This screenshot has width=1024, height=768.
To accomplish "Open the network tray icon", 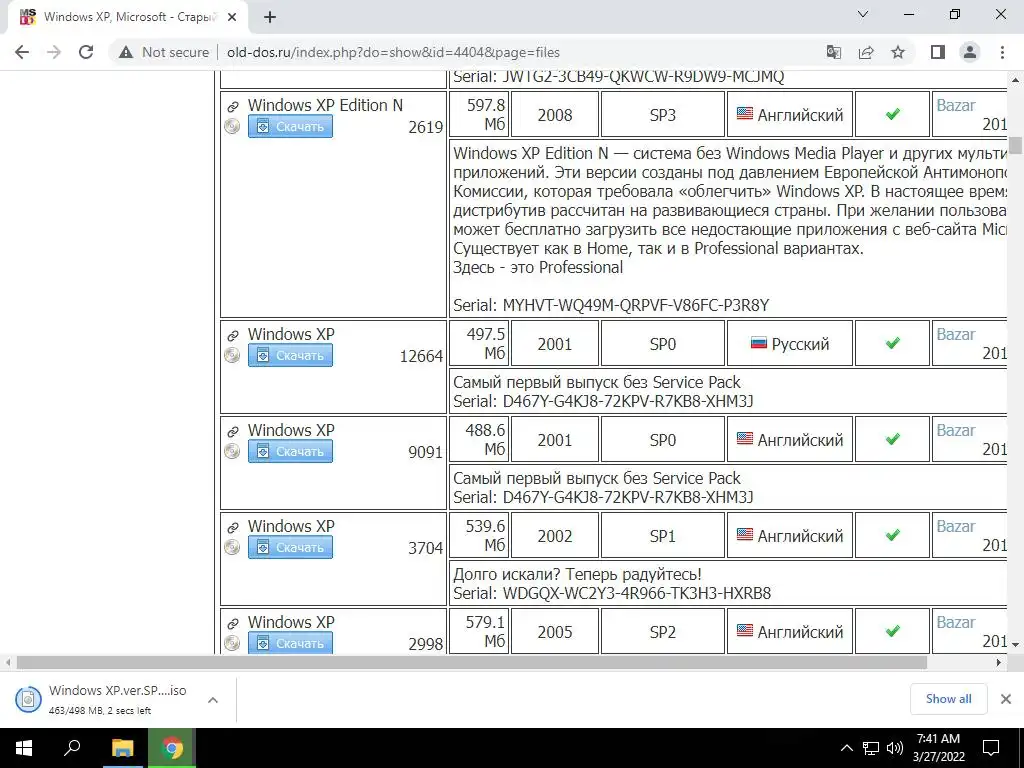I will click(871, 748).
